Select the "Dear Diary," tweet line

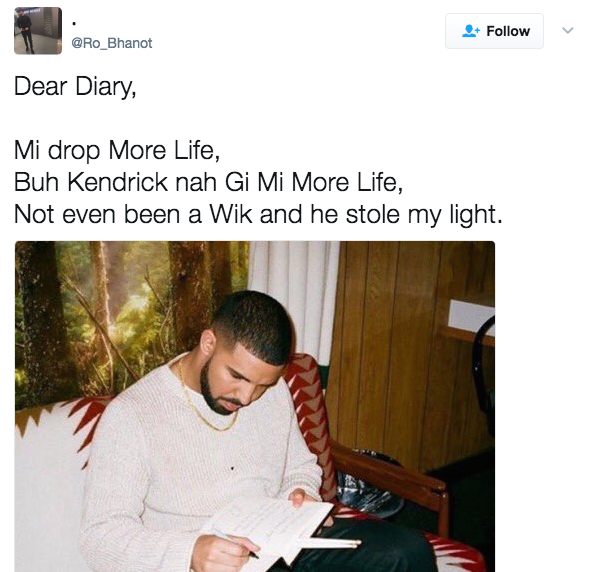(x=75, y=86)
